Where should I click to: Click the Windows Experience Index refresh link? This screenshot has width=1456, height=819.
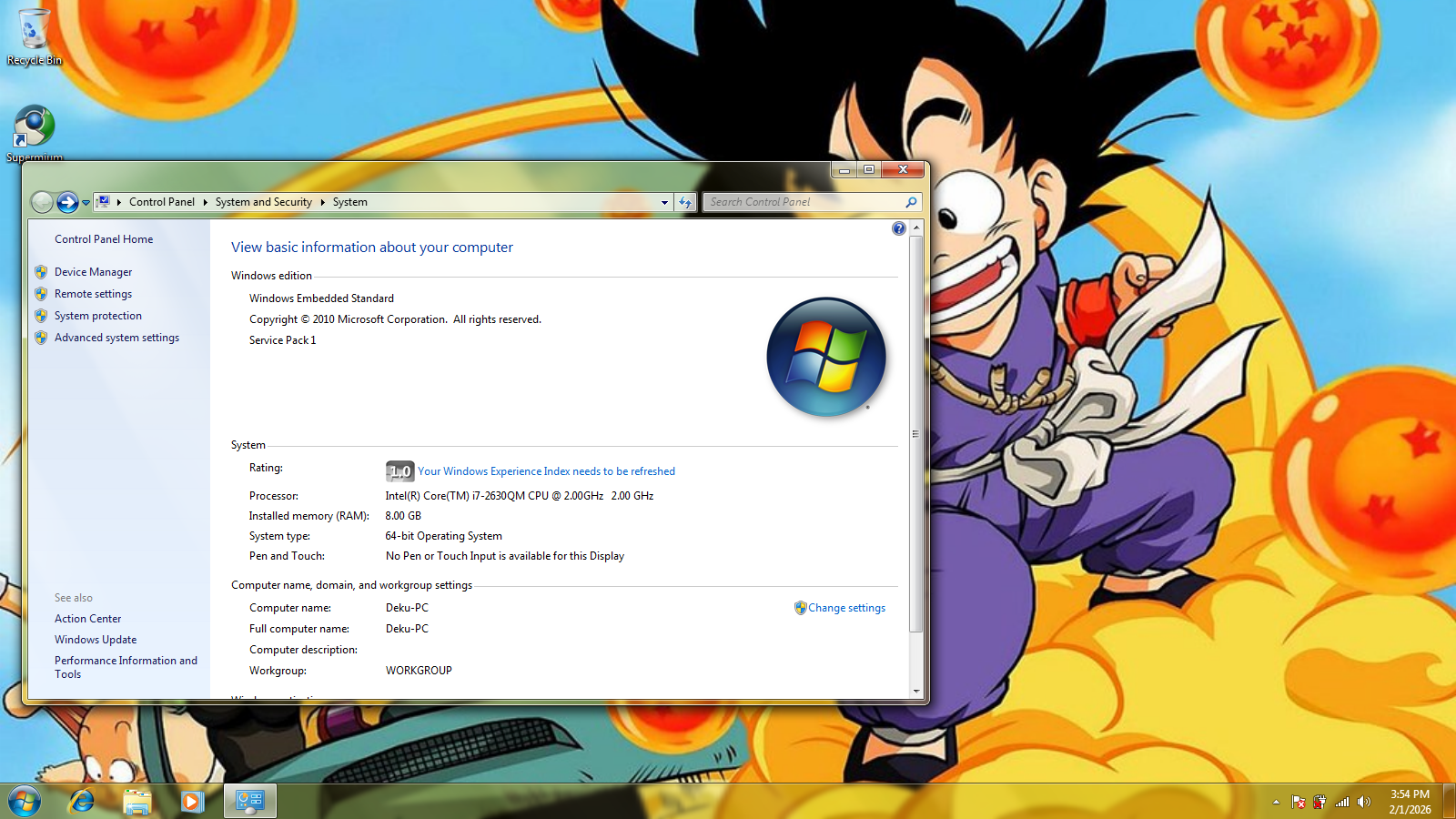click(546, 471)
